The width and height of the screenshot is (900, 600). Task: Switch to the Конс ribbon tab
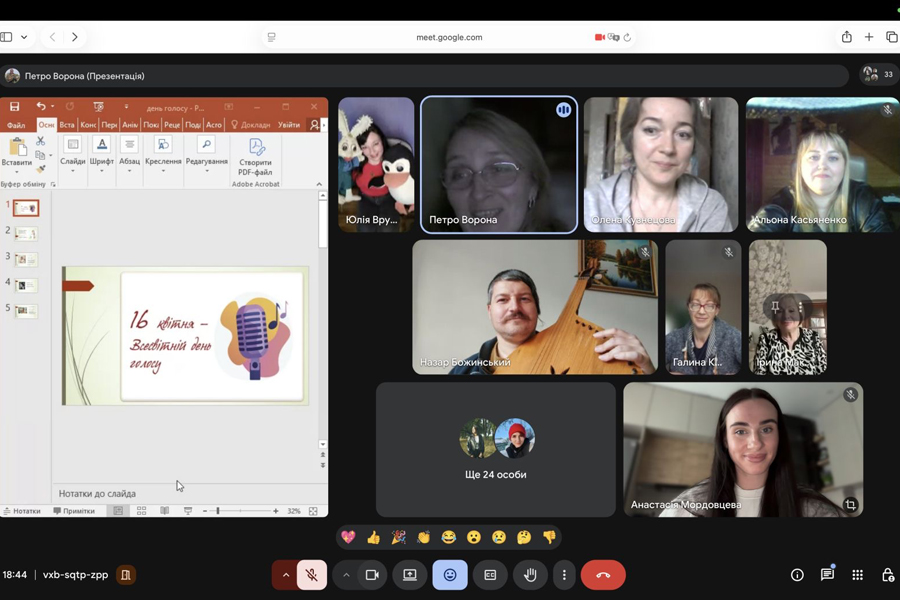pos(88,125)
